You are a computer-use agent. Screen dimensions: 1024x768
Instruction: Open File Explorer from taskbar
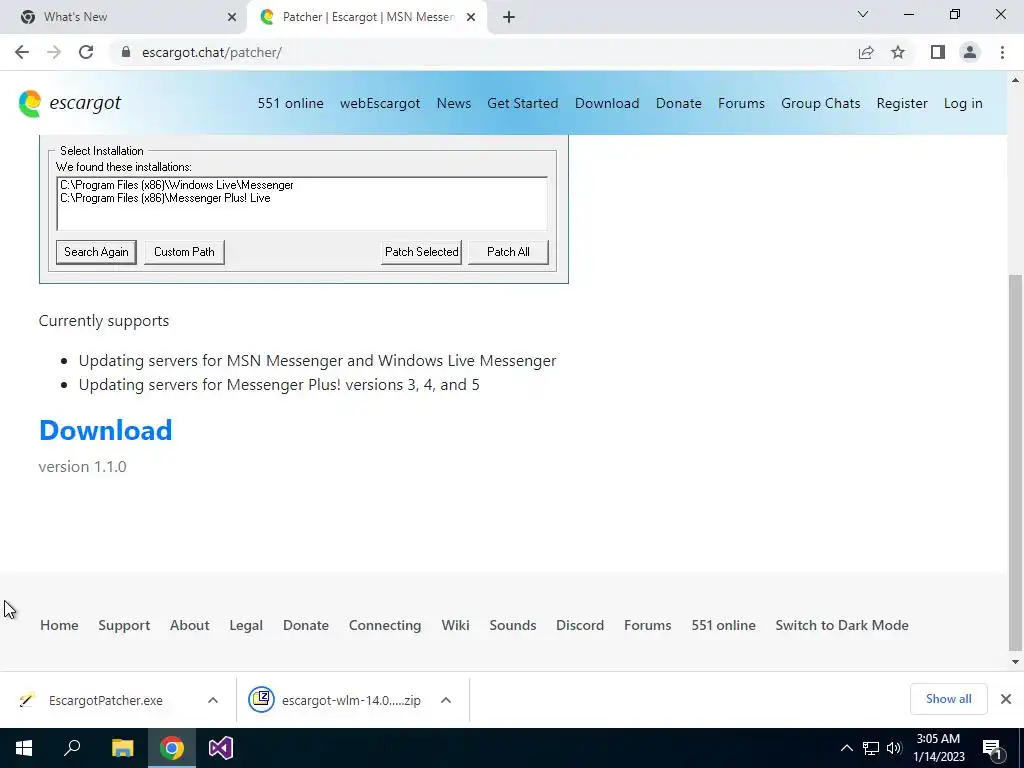tap(122, 748)
